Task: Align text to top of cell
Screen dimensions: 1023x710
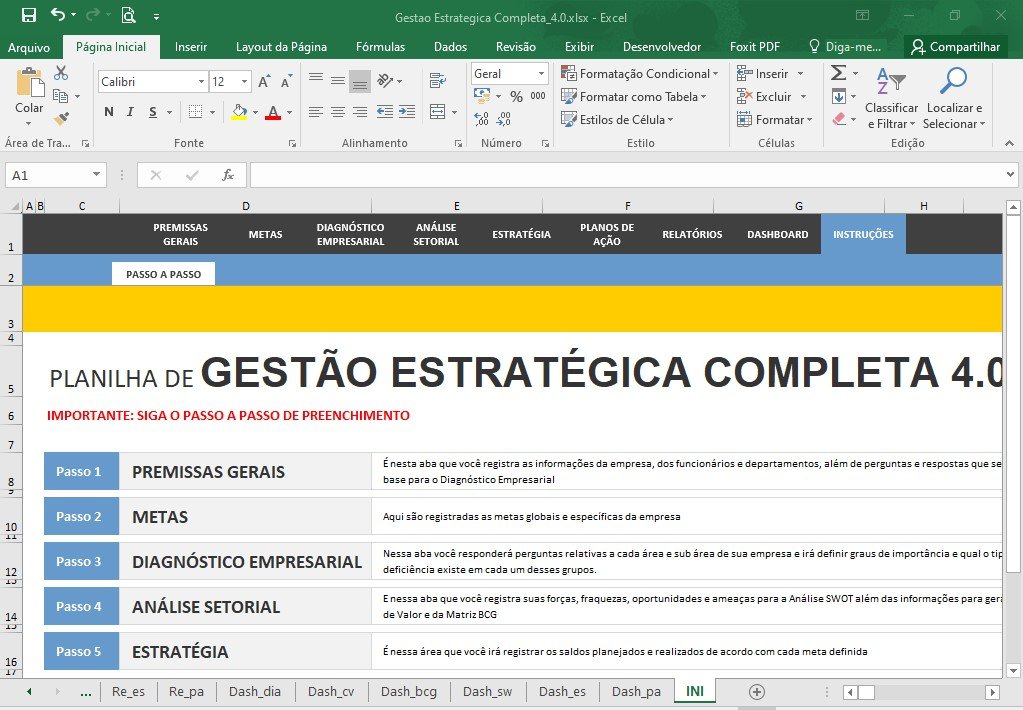Action: tap(316, 80)
